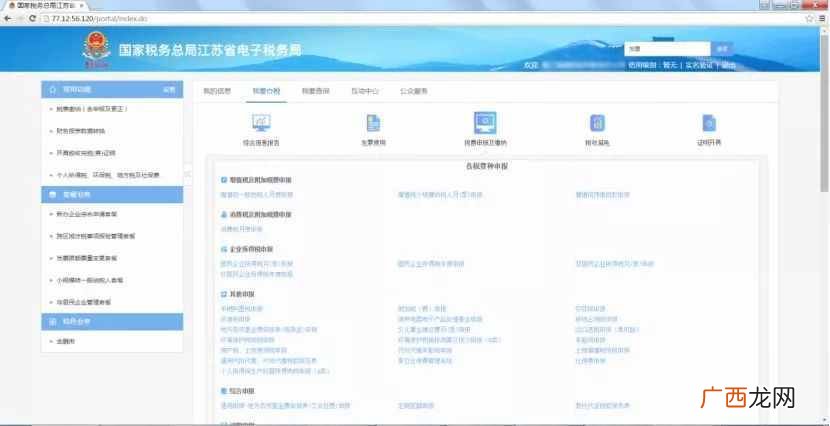
Task: Open the third package under 套餐业务
Action: (x=87, y=258)
